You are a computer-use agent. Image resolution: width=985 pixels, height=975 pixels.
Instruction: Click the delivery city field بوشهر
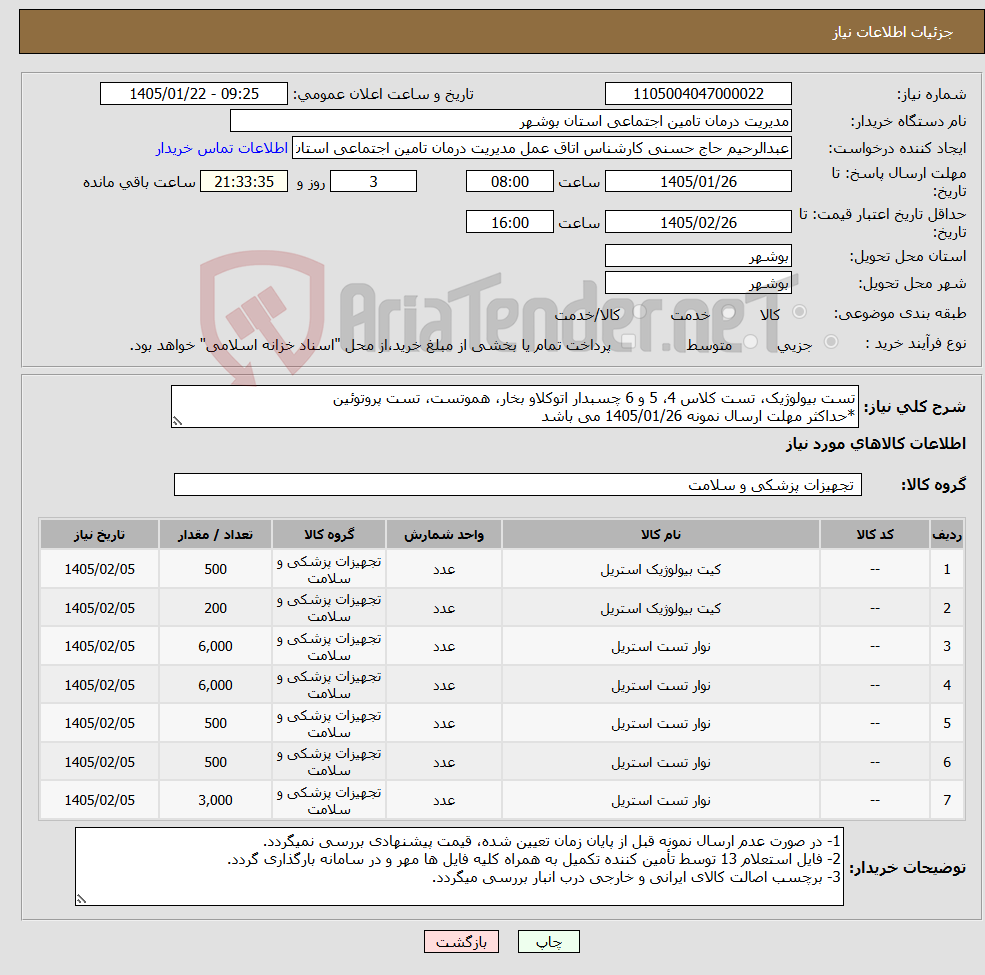pyautogui.click(x=698, y=283)
